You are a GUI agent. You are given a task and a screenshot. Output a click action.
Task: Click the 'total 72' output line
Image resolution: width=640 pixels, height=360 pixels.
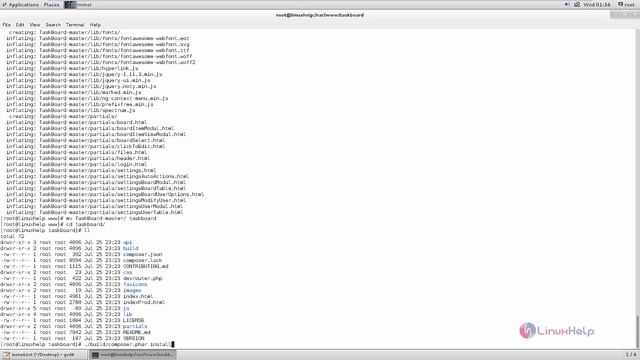[12, 236]
